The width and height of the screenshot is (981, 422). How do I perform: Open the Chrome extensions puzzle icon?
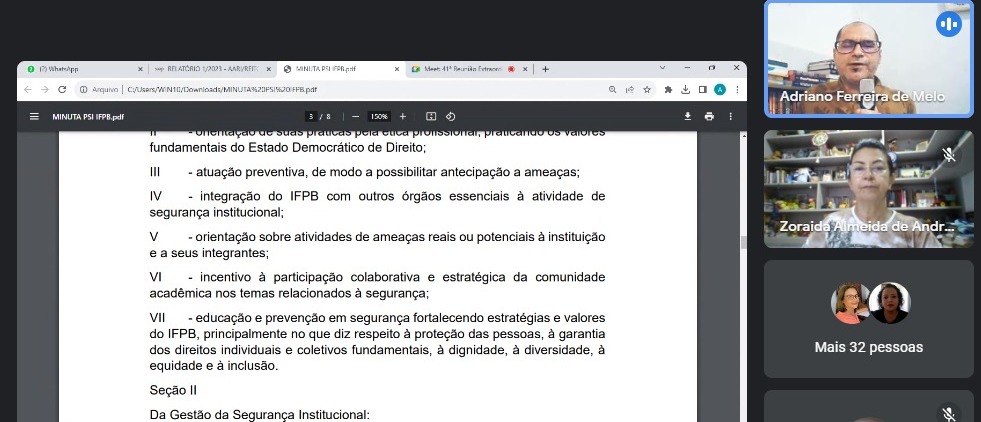(668, 89)
